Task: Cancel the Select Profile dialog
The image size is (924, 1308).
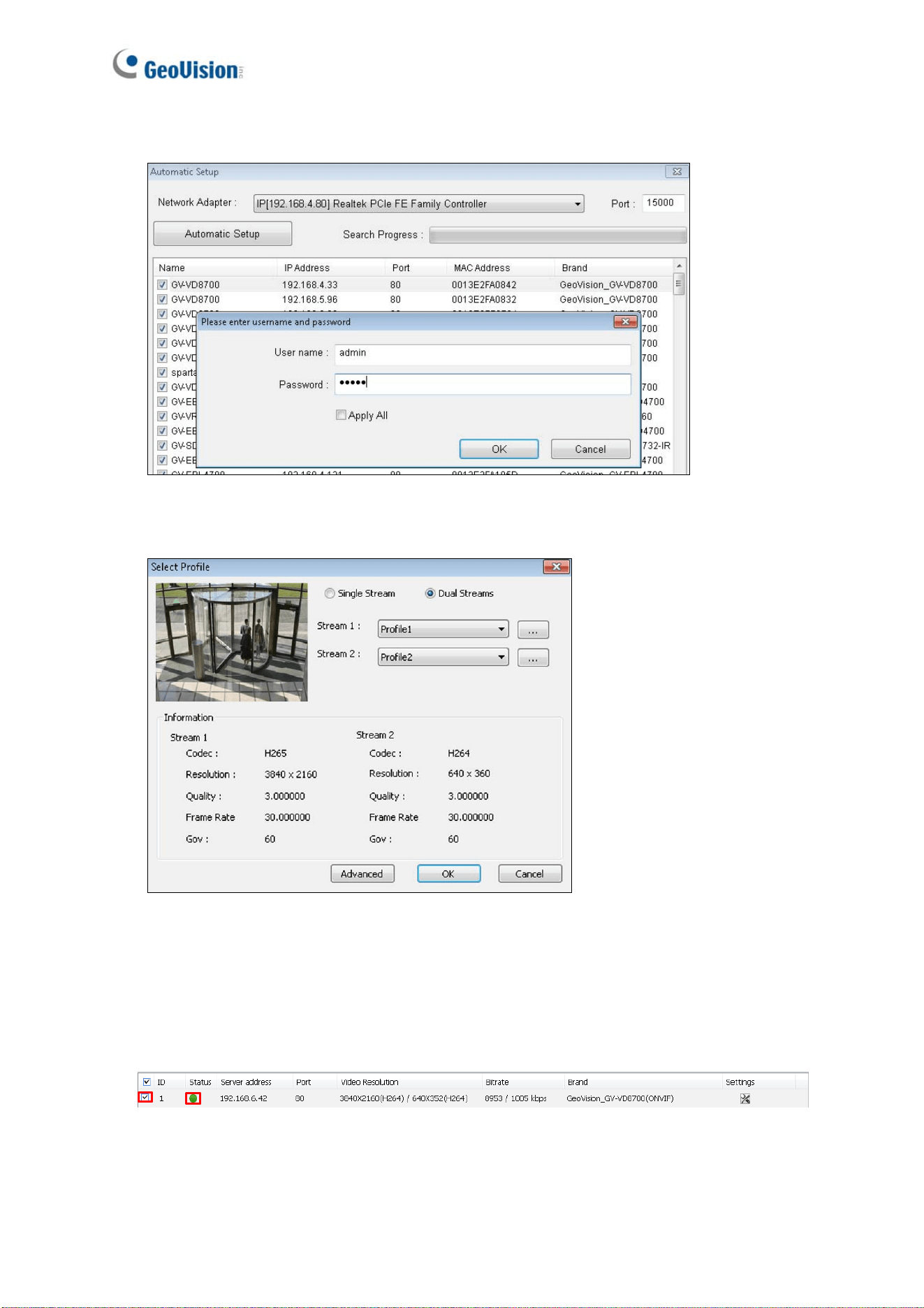Action: pyautogui.click(x=529, y=873)
